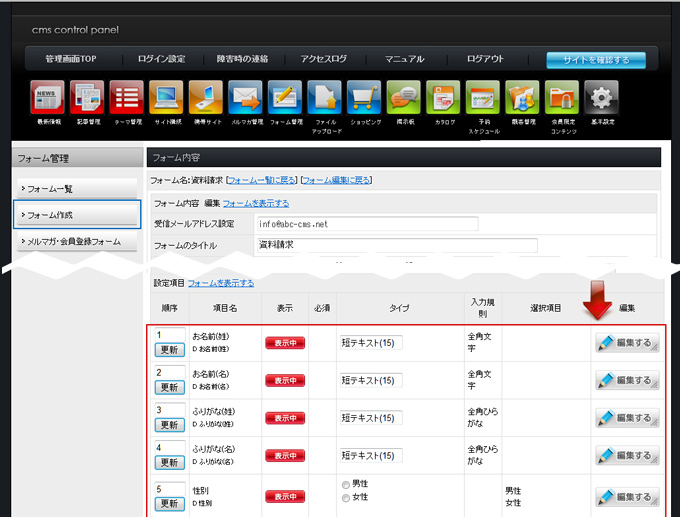This screenshot has height=517, width=680.
Task: Toggle 表示中 status for お名前(姓) row
Action: click(286, 343)
